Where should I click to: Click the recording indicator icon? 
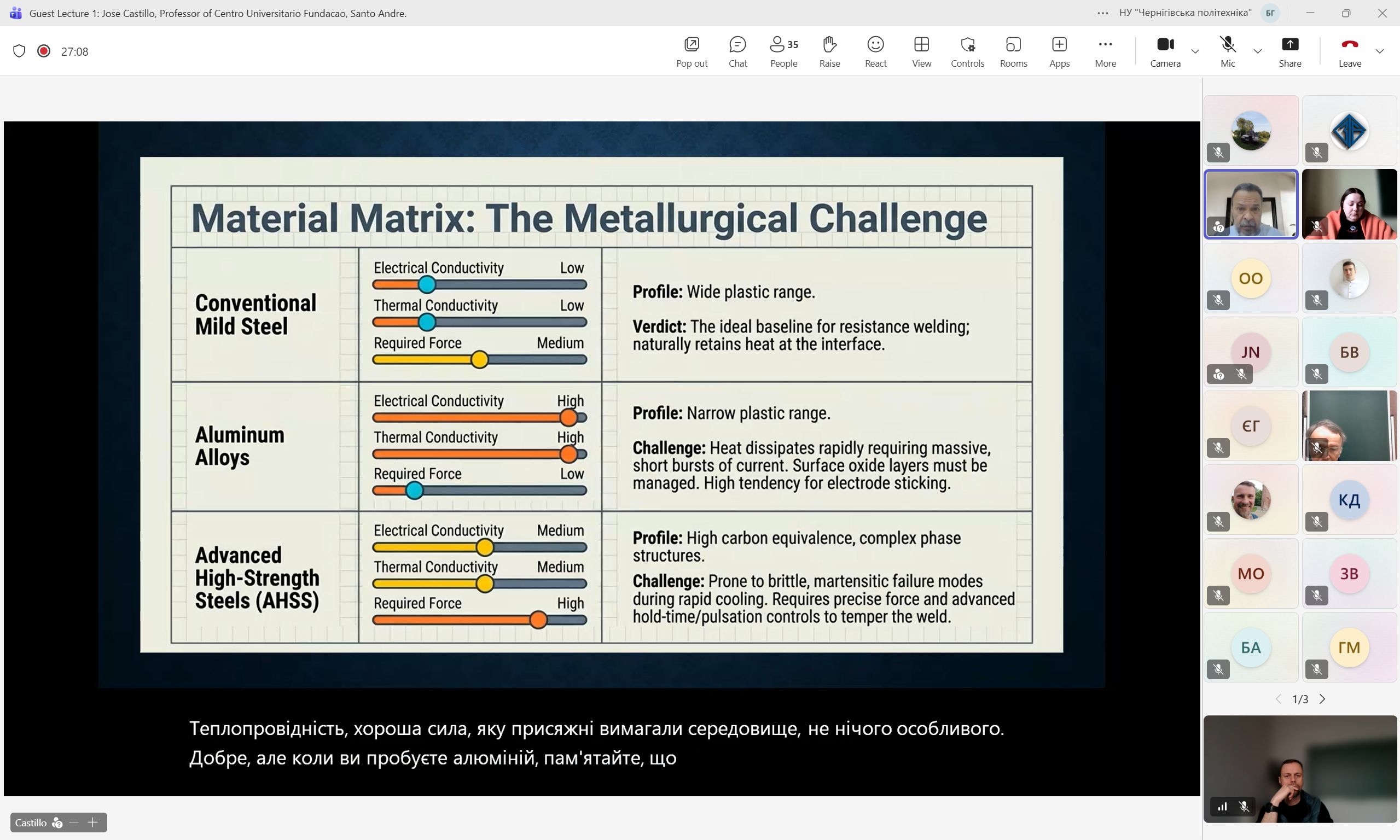44,51
